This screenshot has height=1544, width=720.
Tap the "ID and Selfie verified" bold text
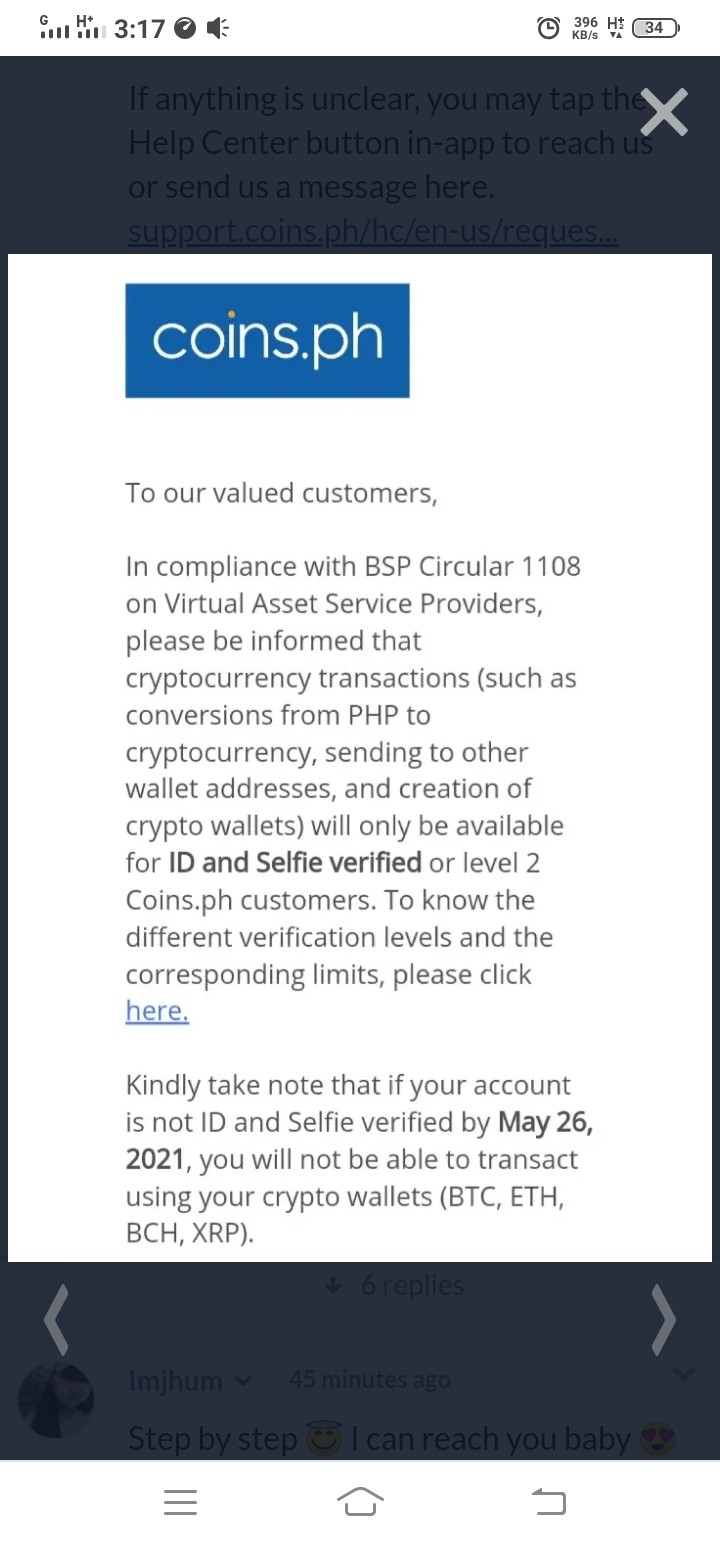point(295,862)
